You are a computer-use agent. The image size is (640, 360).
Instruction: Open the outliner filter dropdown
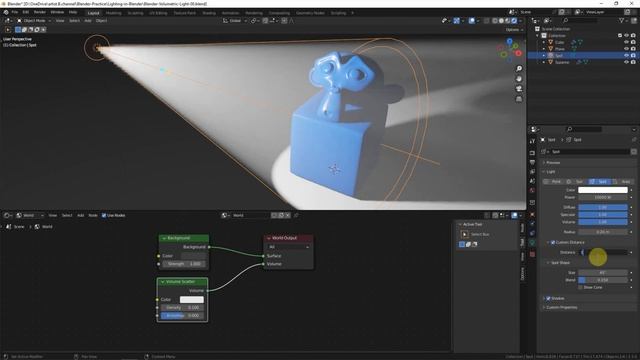pyautogui.click(x=623, y=20)
